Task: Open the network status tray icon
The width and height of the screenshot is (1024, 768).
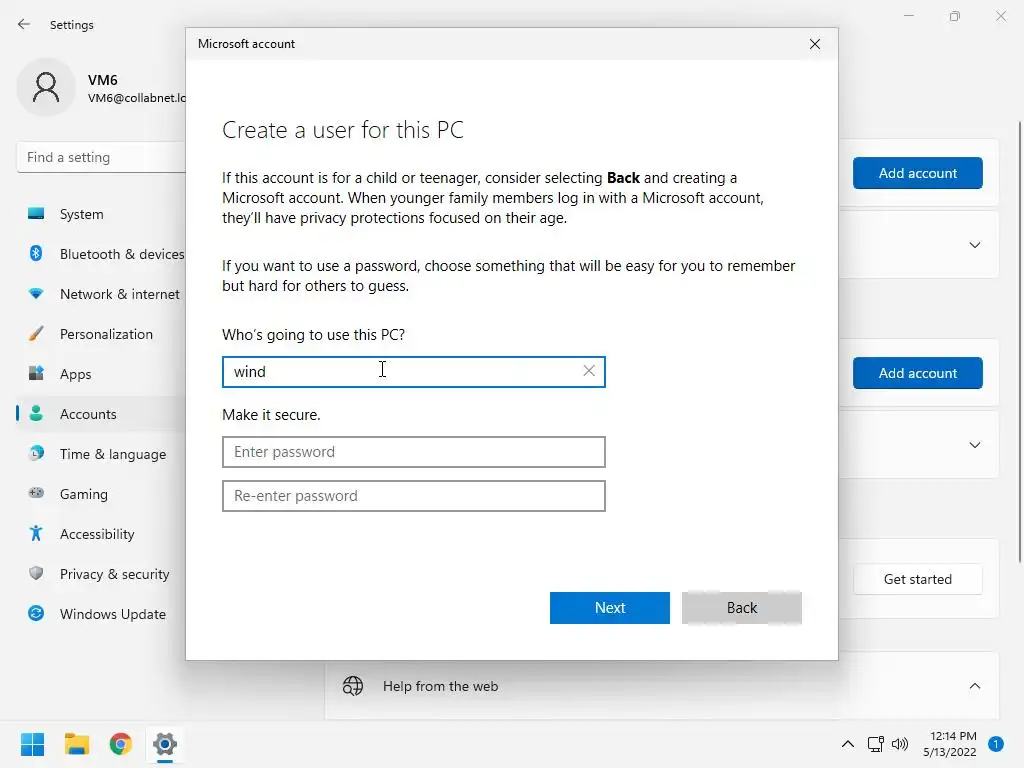Action: (875, 744)
